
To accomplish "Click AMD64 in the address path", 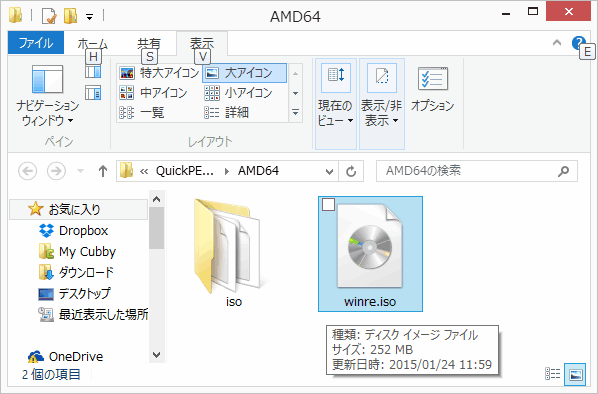I will [258, 170].
